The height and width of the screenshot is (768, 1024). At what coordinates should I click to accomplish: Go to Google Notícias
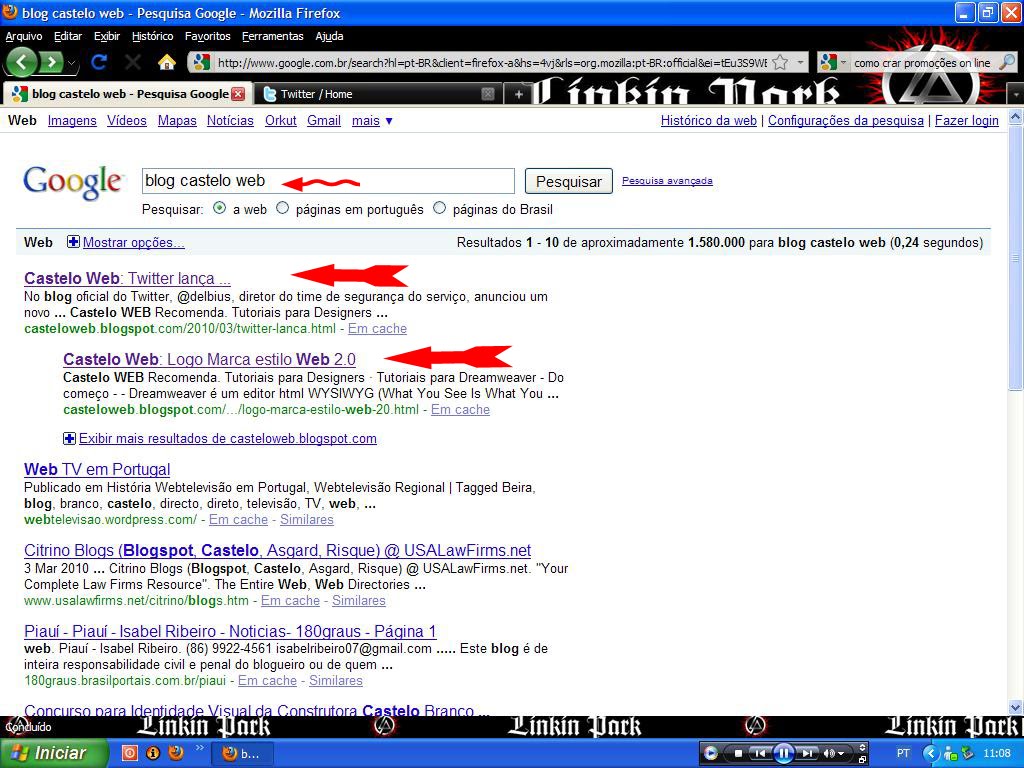[230, 121]
